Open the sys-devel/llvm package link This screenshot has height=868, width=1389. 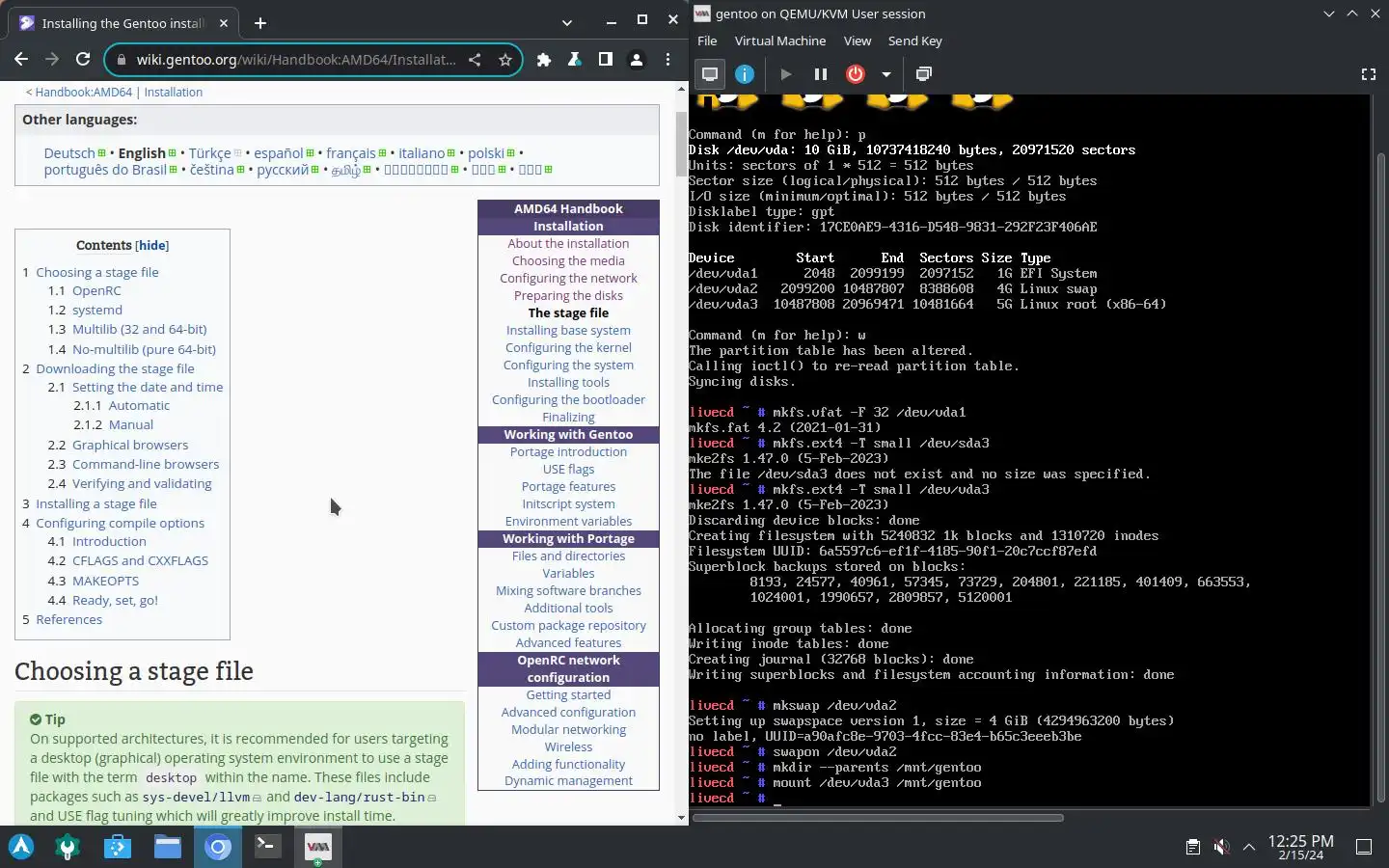coord(196,798)
